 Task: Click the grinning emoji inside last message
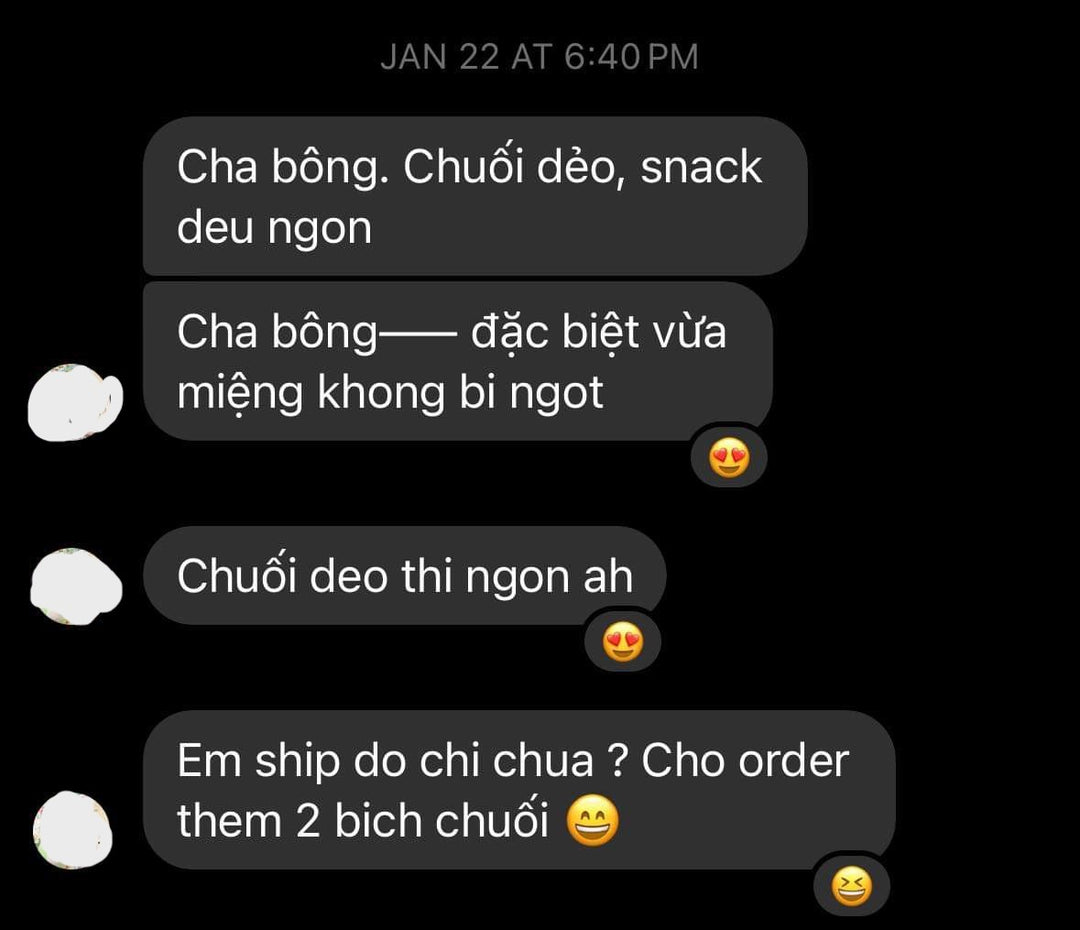pos(592,820)
